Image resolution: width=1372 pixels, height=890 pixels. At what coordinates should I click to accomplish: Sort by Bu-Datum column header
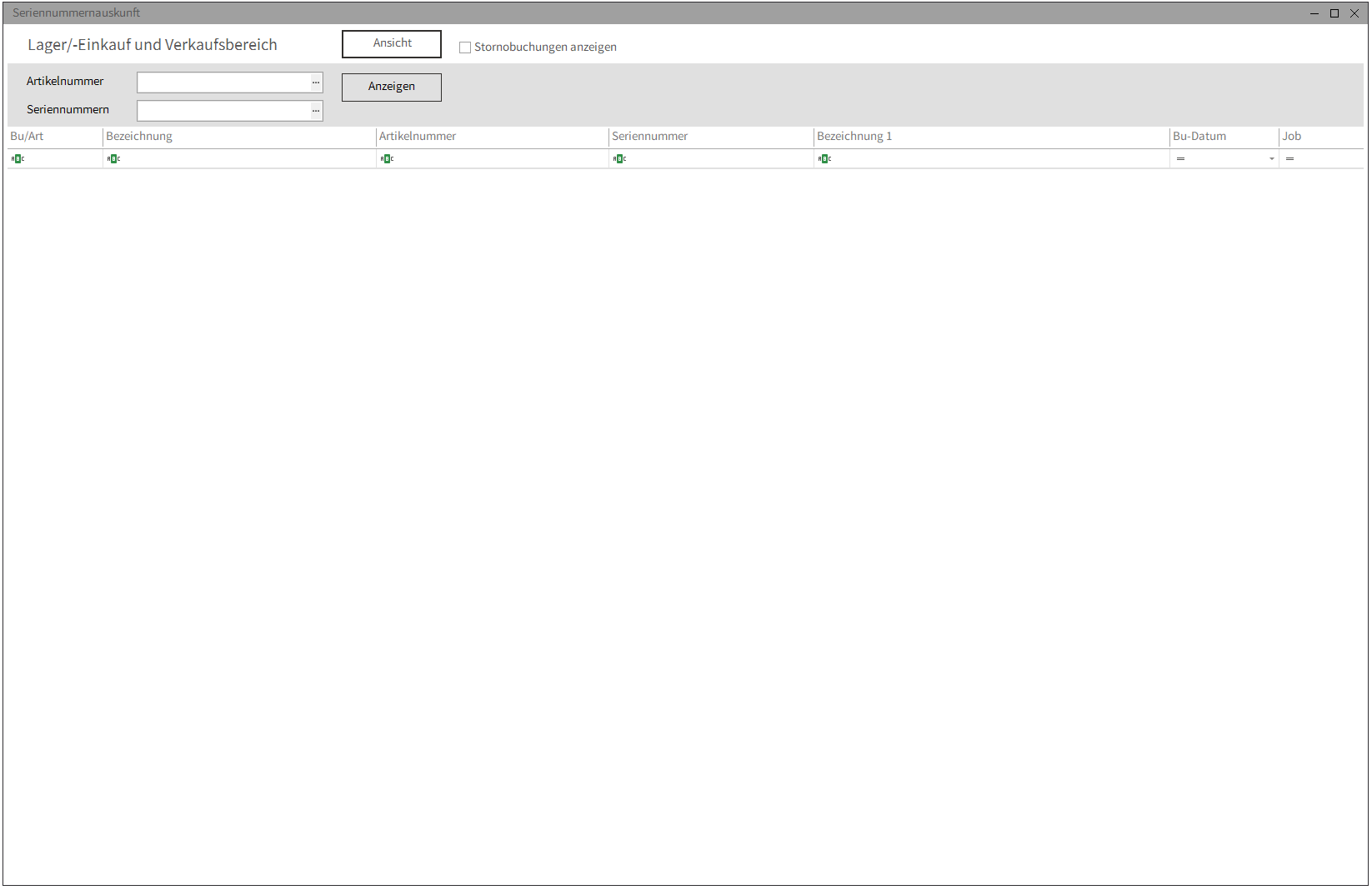coord(1224,137)
